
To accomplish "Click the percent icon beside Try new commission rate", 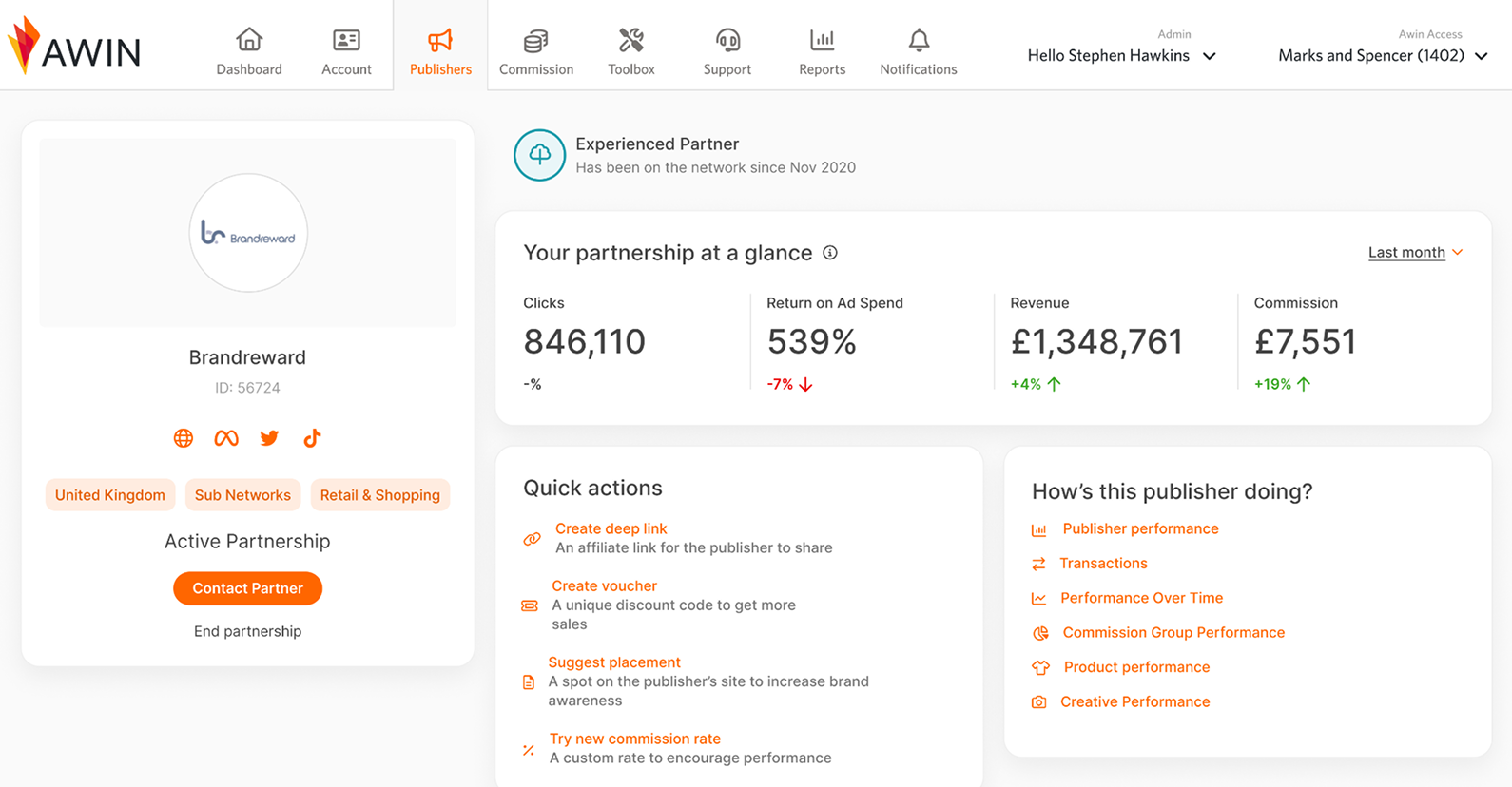I will point(529,750).
